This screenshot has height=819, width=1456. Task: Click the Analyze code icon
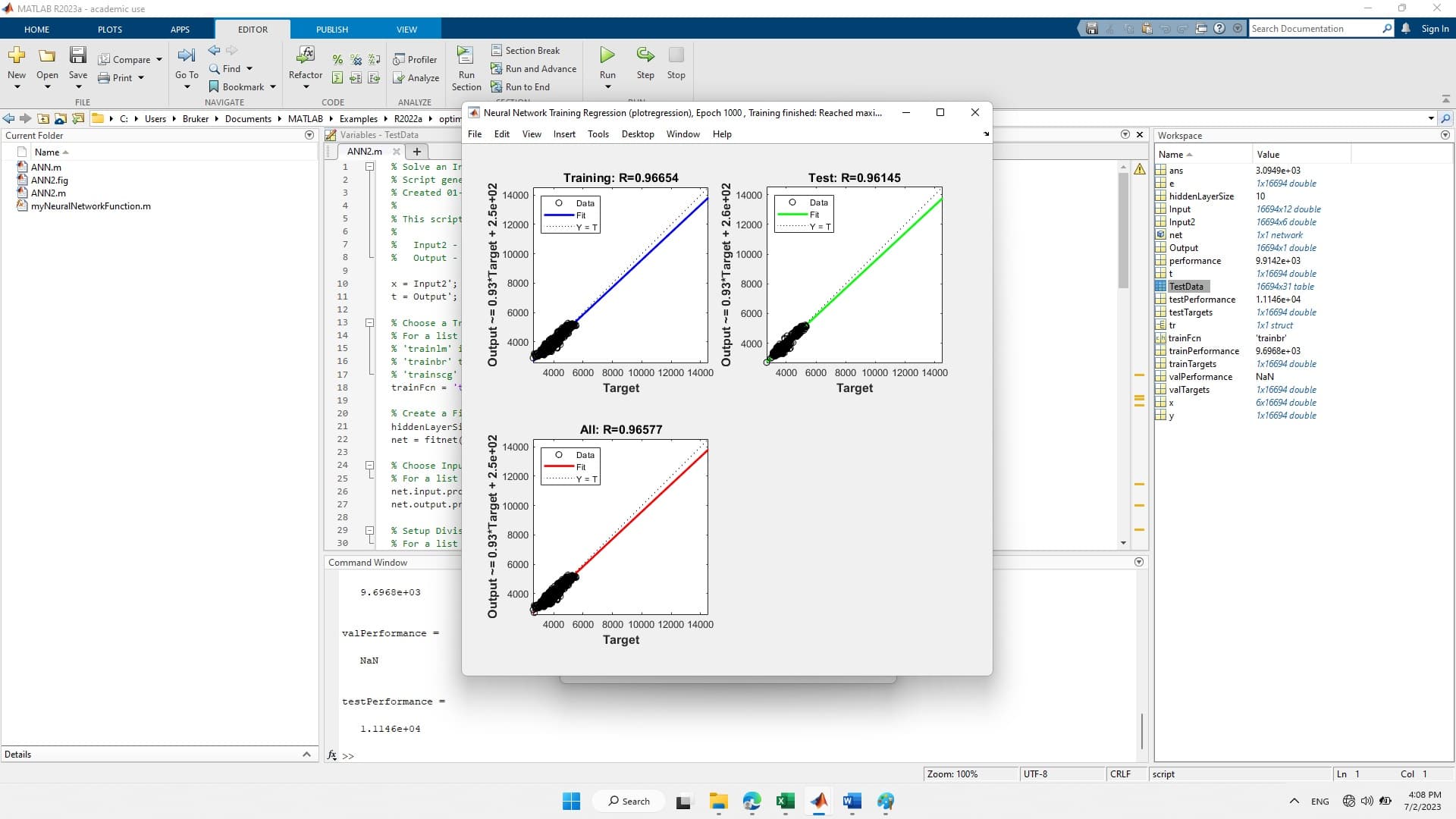click(399, 77)
